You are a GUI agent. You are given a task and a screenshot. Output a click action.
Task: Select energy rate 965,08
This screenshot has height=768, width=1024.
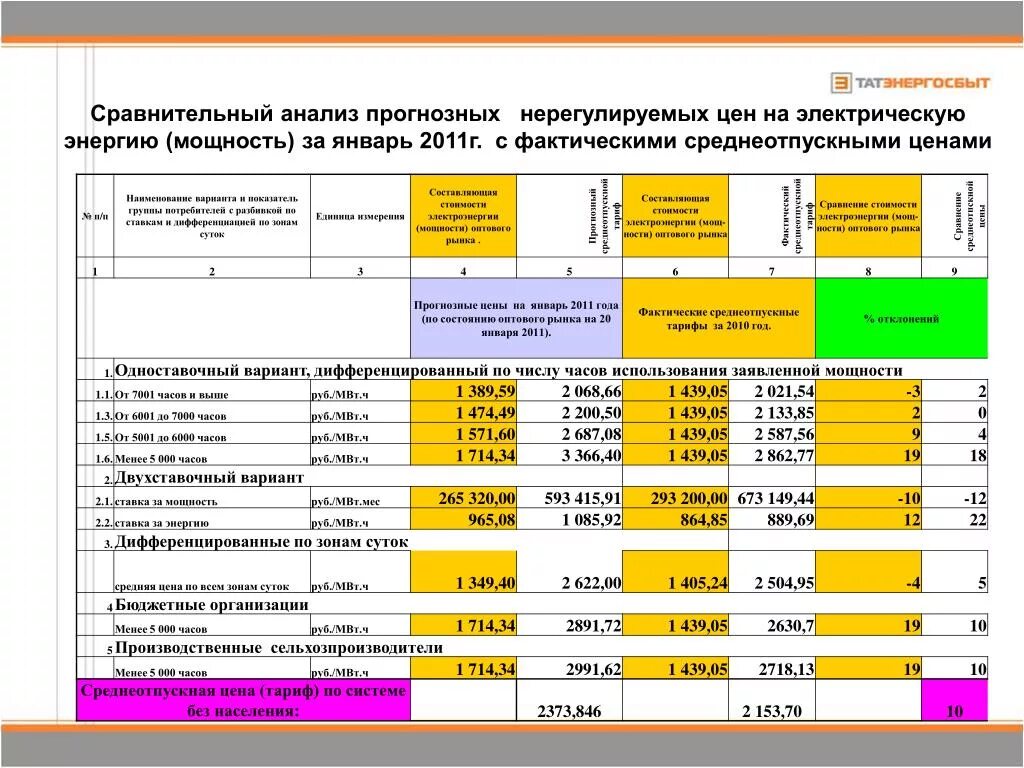pos(464,520)
